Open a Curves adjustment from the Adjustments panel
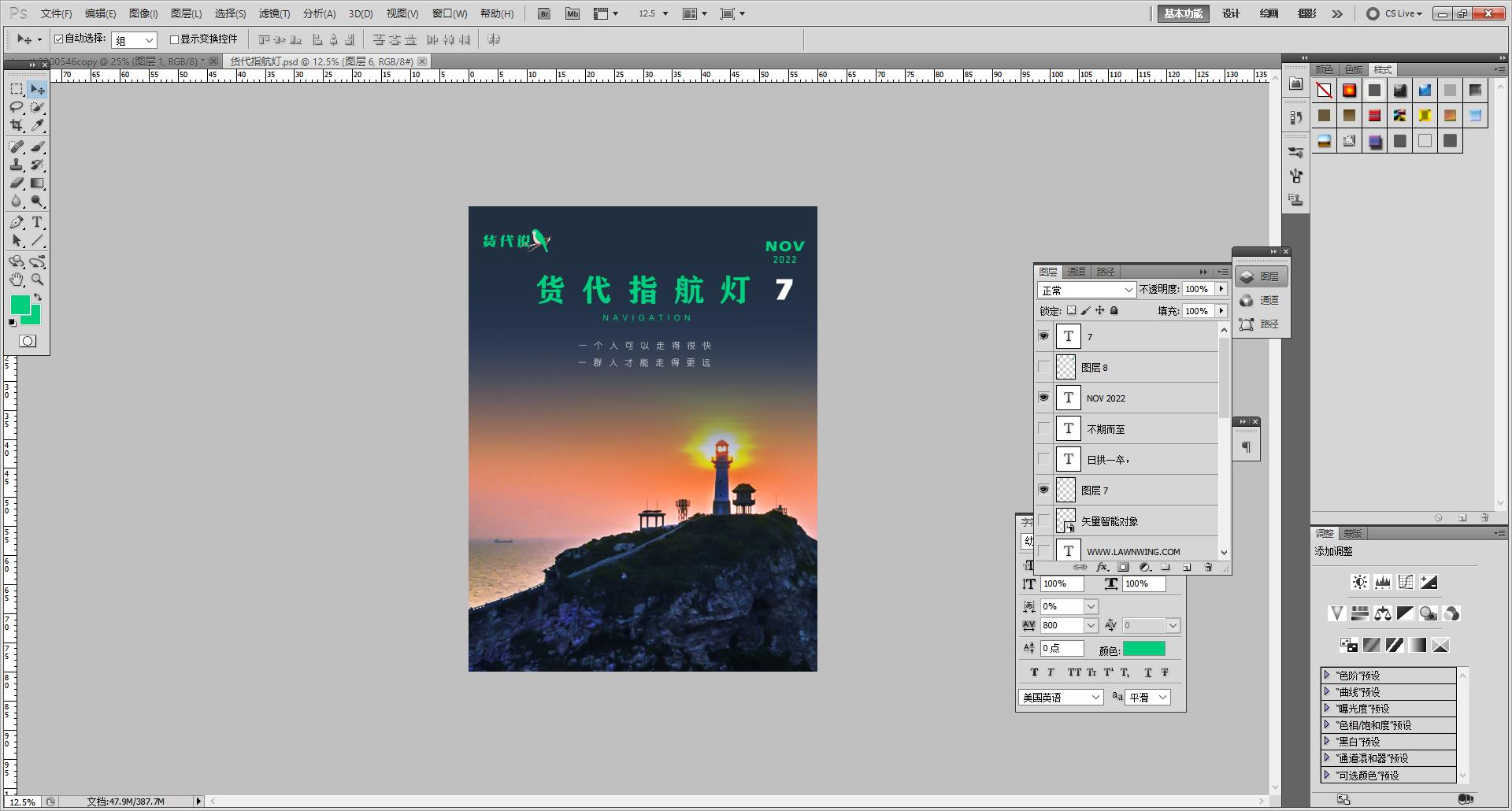Screen dimensions: 1512x811 pos(1406,582)
